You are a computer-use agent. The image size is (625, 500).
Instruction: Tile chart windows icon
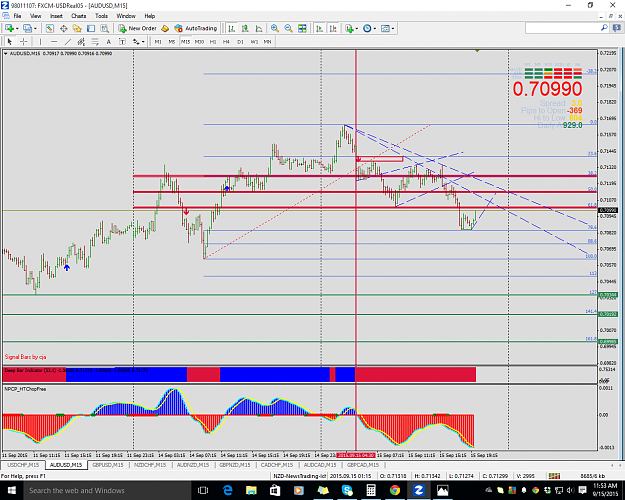pyautogui.click(x=302, y=28)
